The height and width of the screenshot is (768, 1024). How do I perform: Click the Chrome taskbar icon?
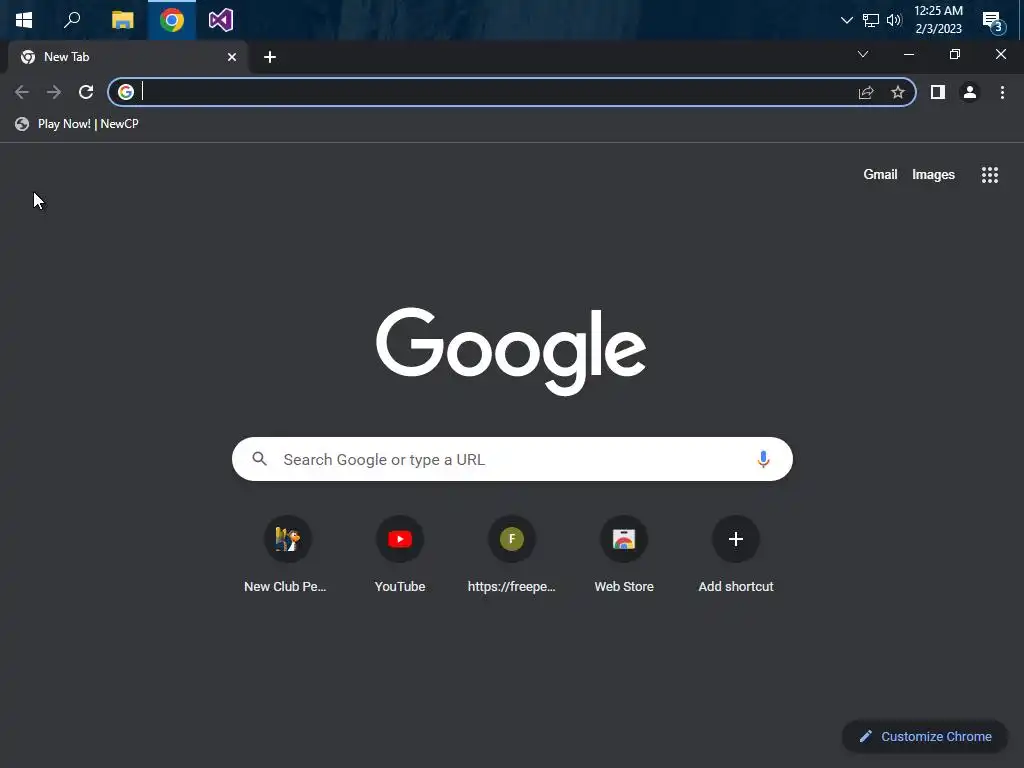pos(172,20)
